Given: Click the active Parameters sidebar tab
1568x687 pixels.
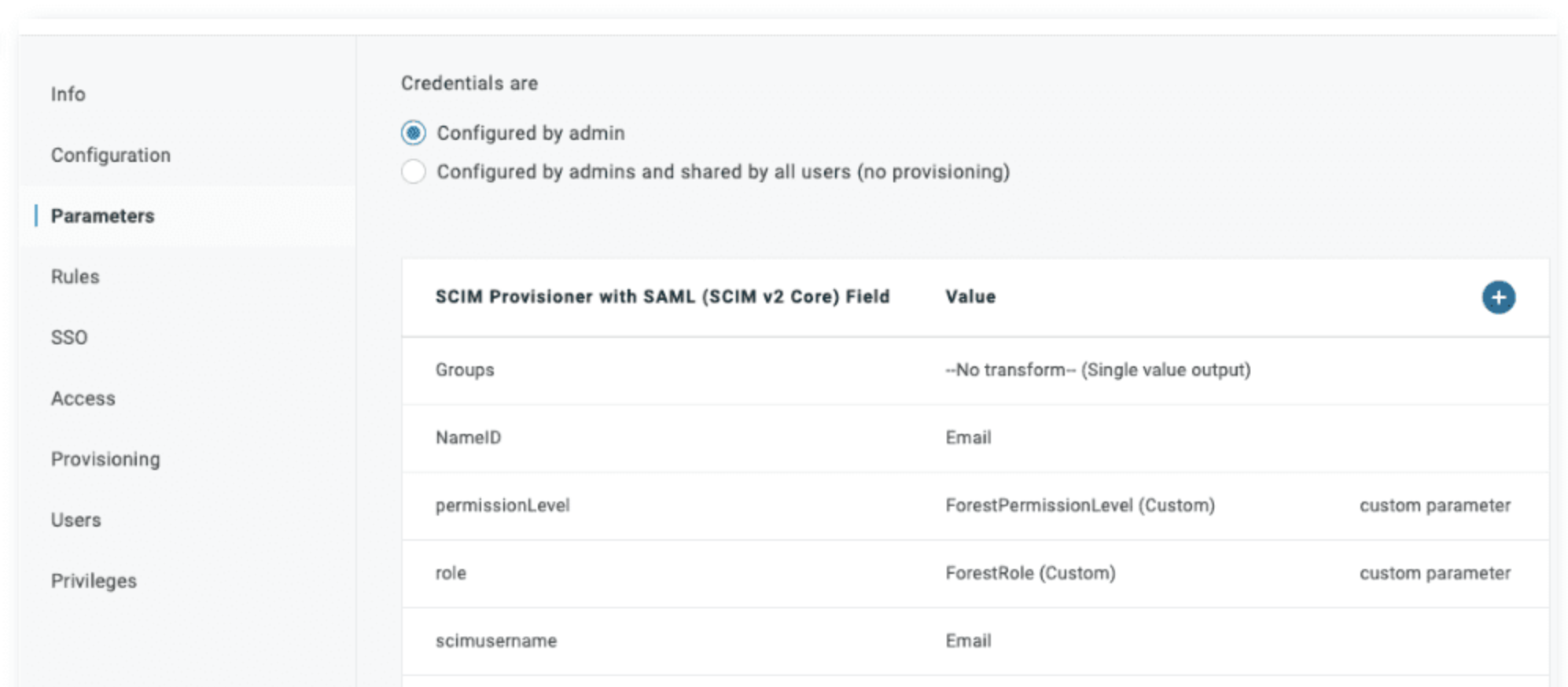Looking at the screenshot, I should point(103,216).
